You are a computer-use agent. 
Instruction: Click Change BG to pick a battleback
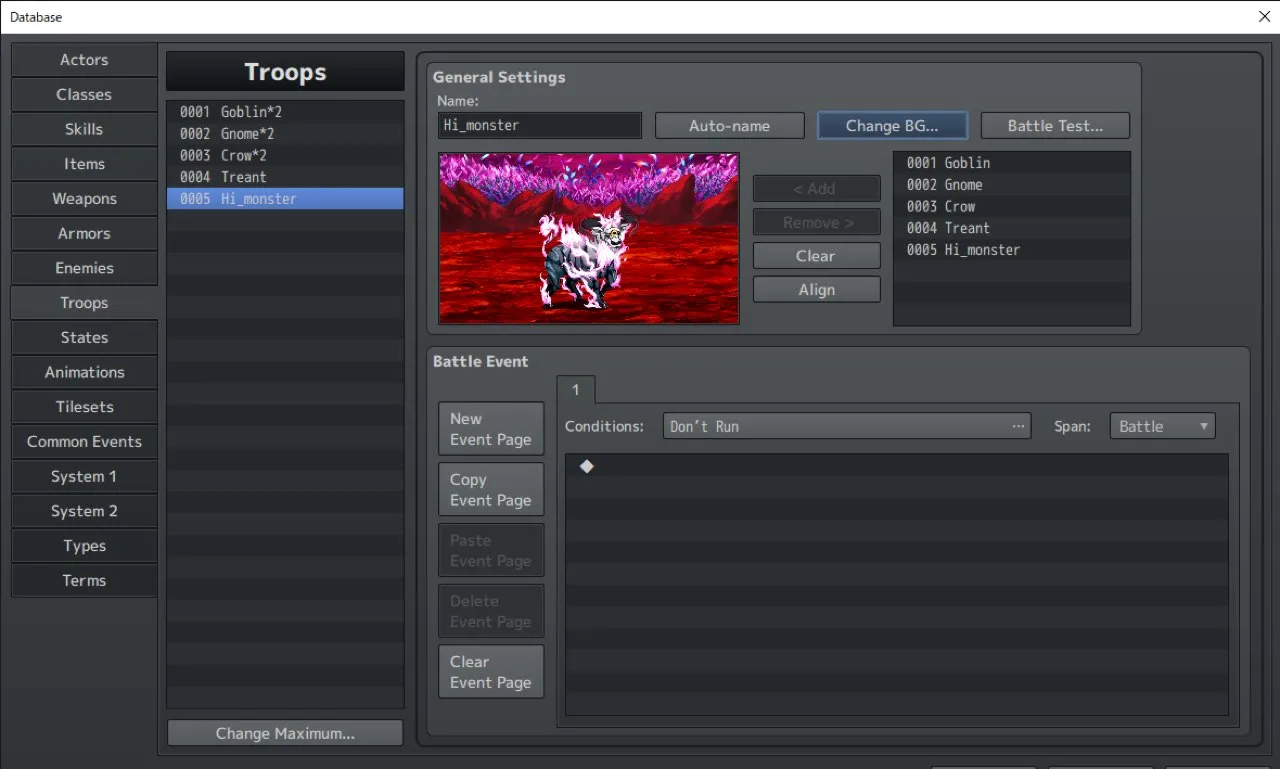click(x=892, y=125)
